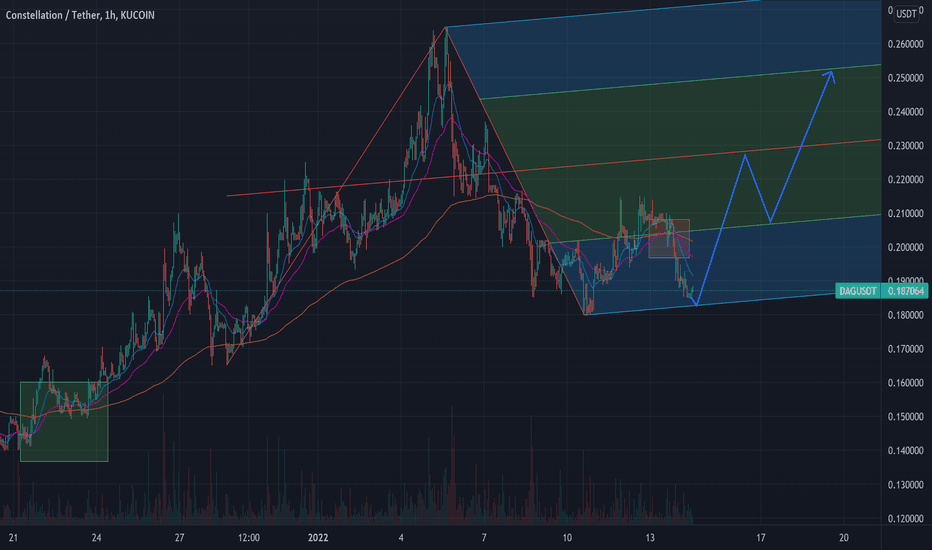Click the 0.140000 price axis label

point(905,451)
